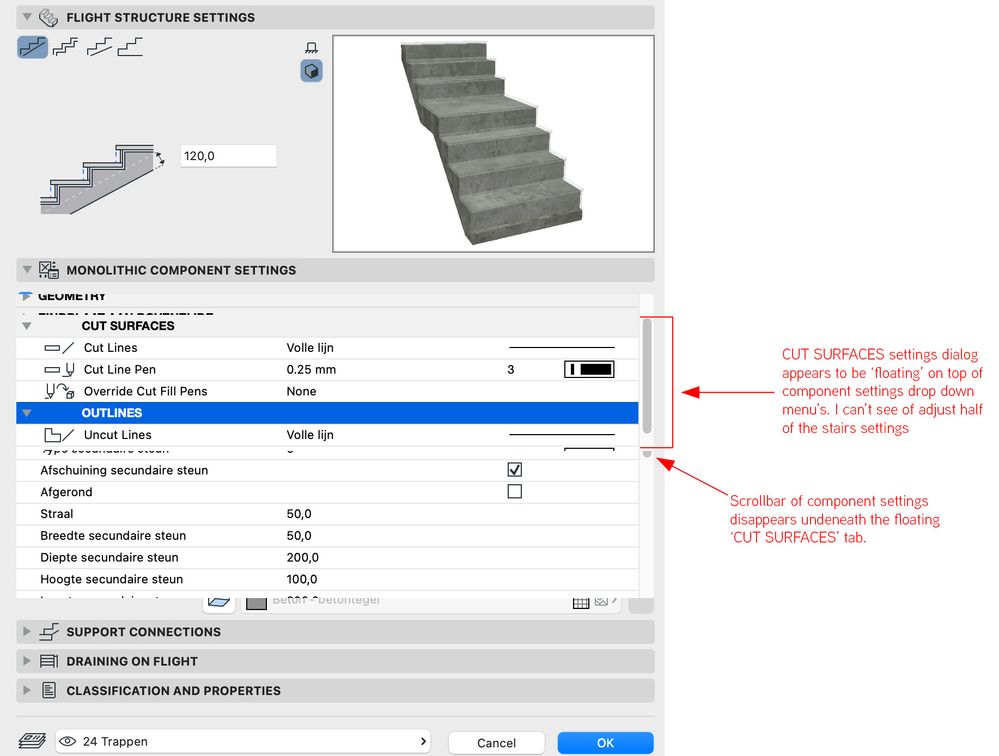Click the Uncut Lines row icon
This screenshot has height=756, width=999.
tap(59, 435)
